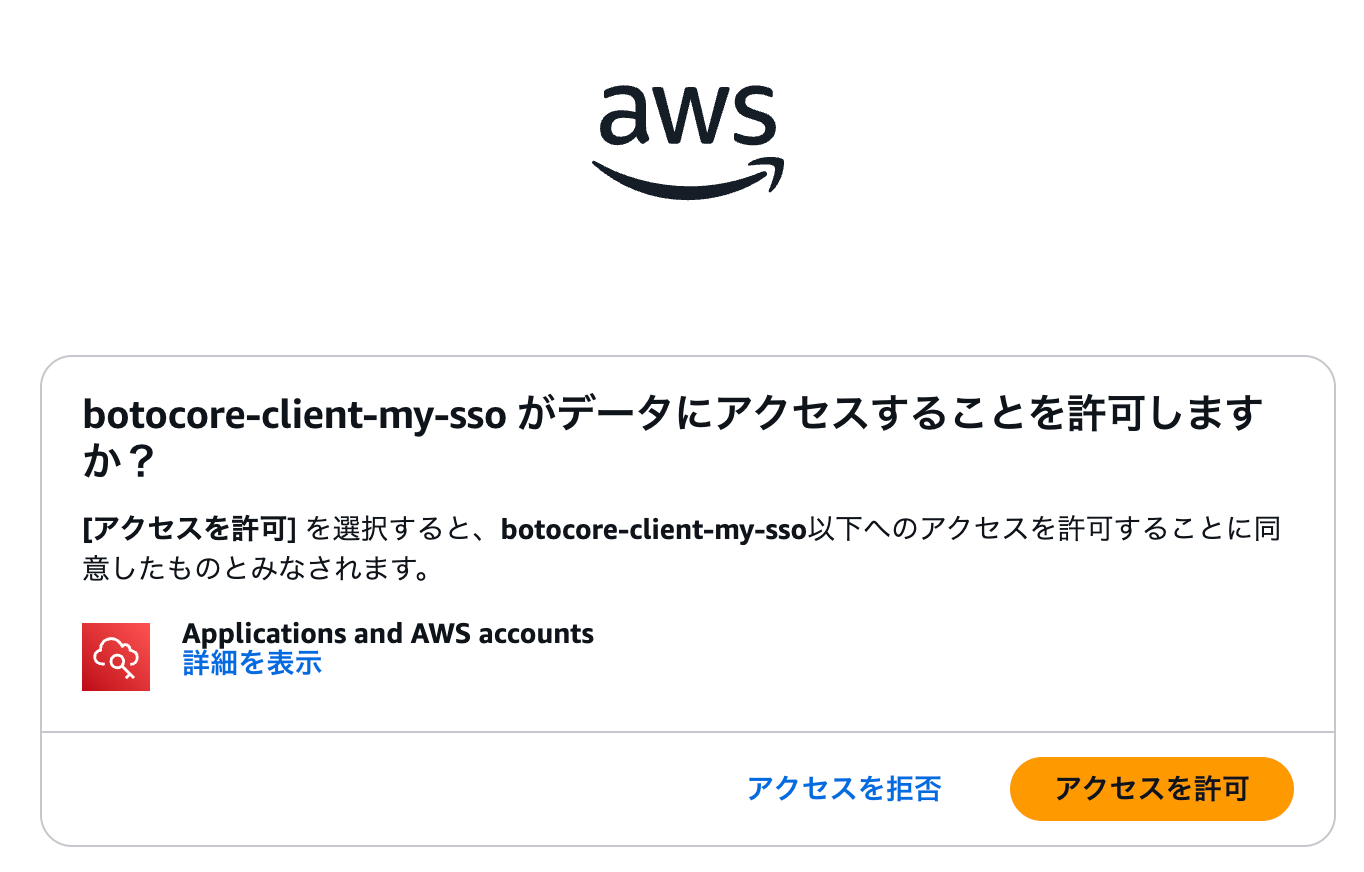Open details via 詳細を表示 link
1364x872 pixels.
[252, 662]
